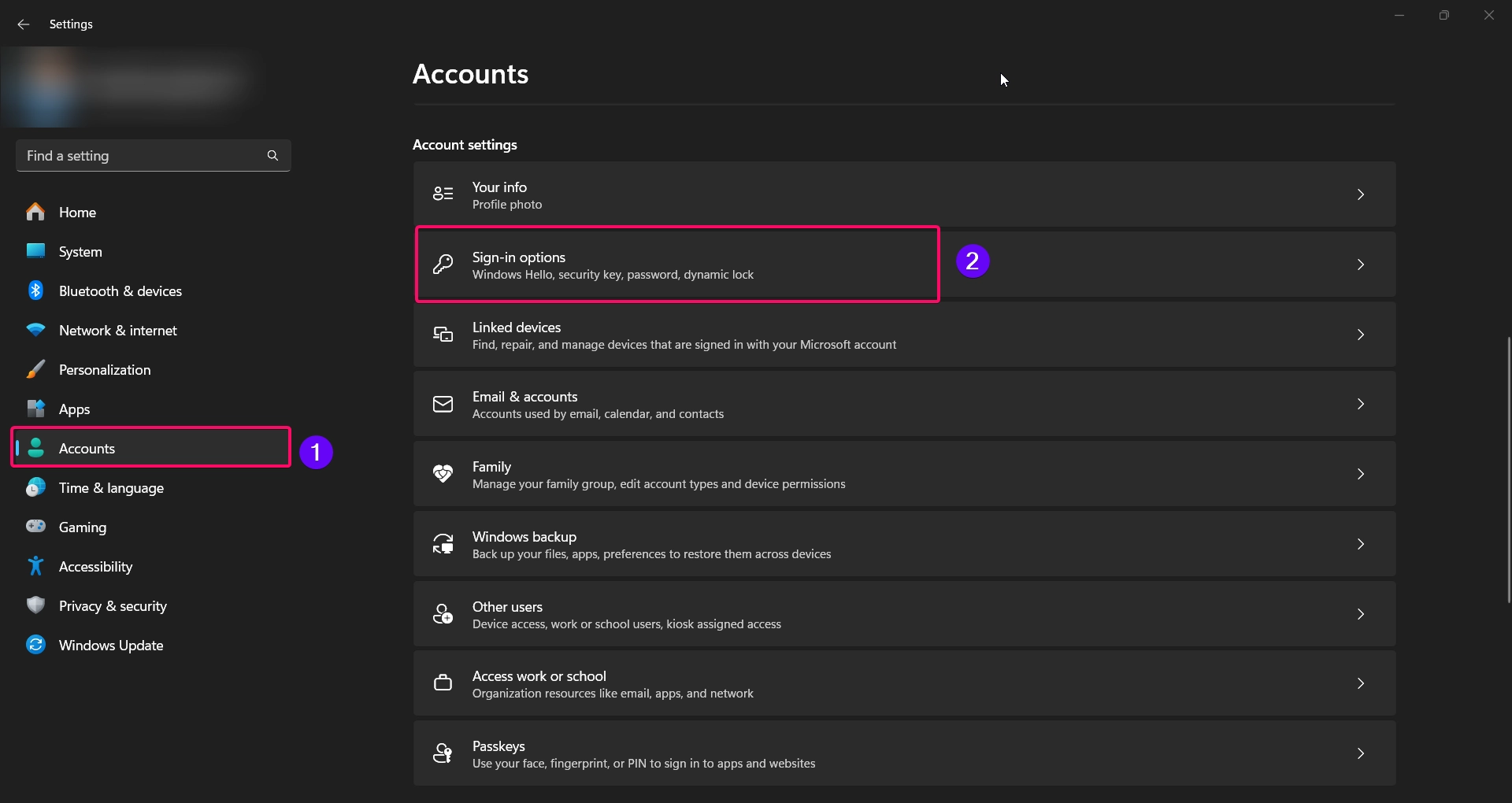Click the Windows Update refresh icon

point(35,645)
